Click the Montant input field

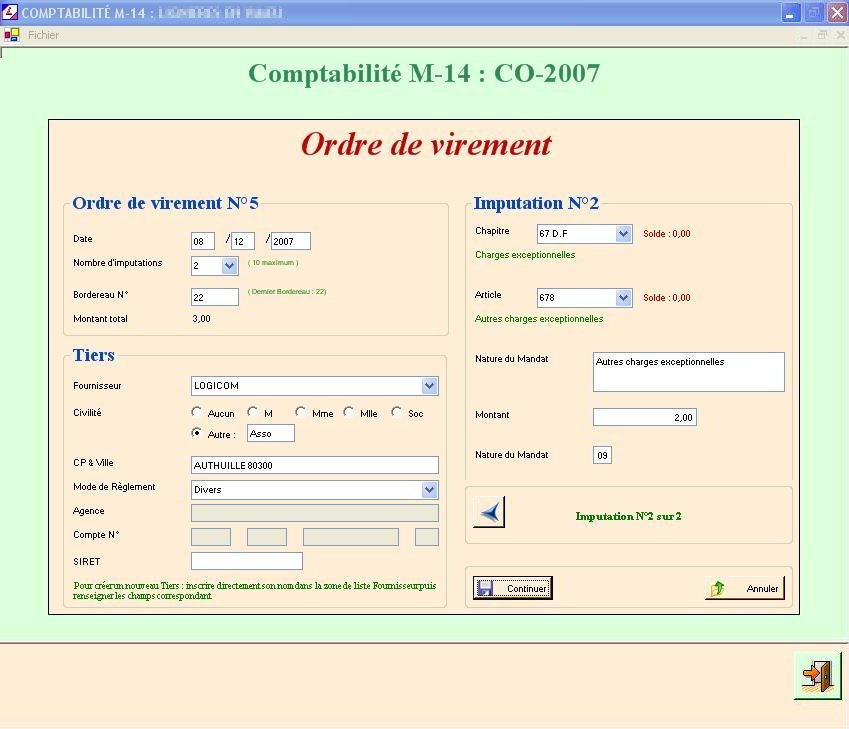coord(644,417)
